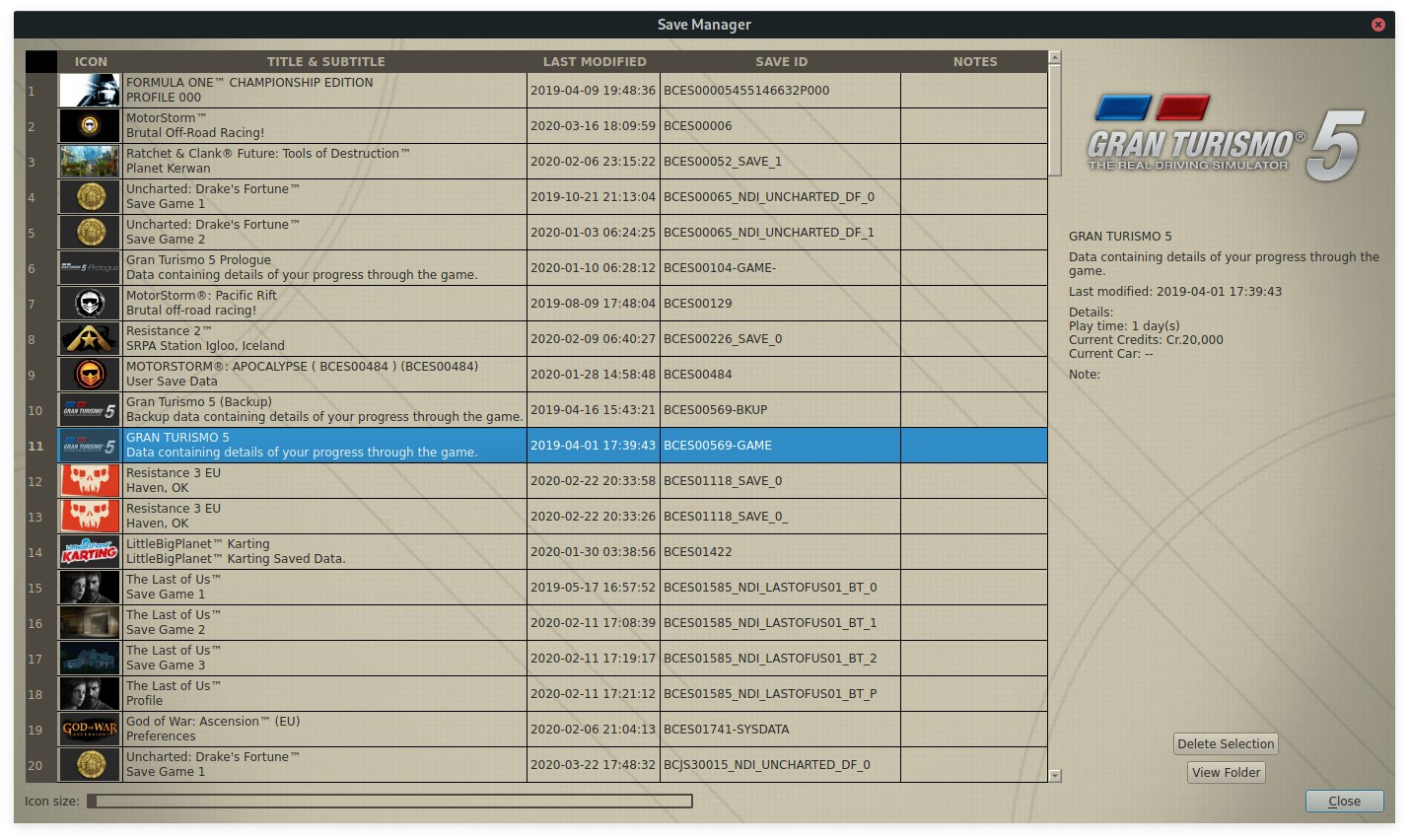Click the date '2020-03-16 18:09:59'
The width and height of the screenshot is (1409, 840).
593,126
